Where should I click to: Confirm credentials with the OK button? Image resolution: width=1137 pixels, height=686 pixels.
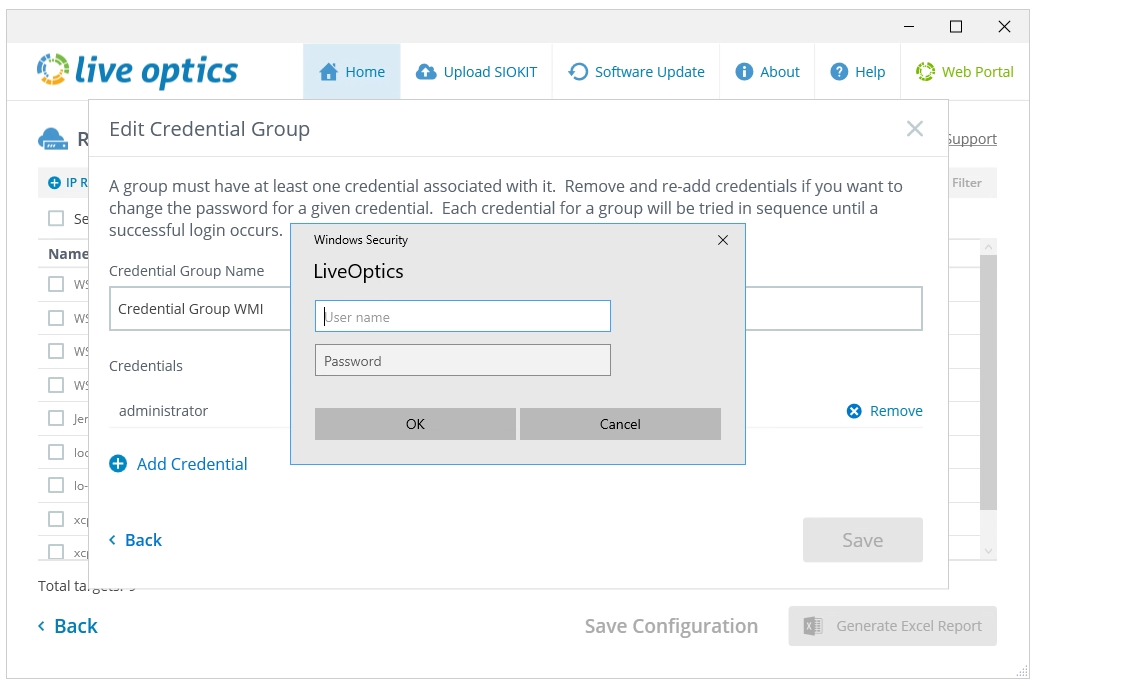point(415,424)
